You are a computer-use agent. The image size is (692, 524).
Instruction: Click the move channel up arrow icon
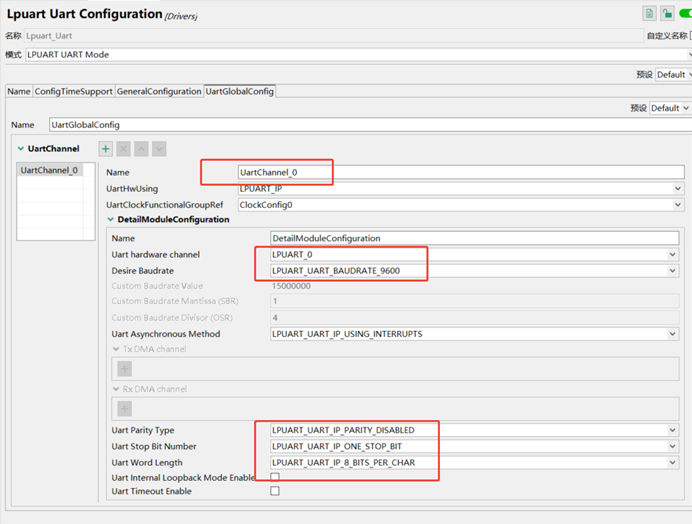(x=141, y=149)
